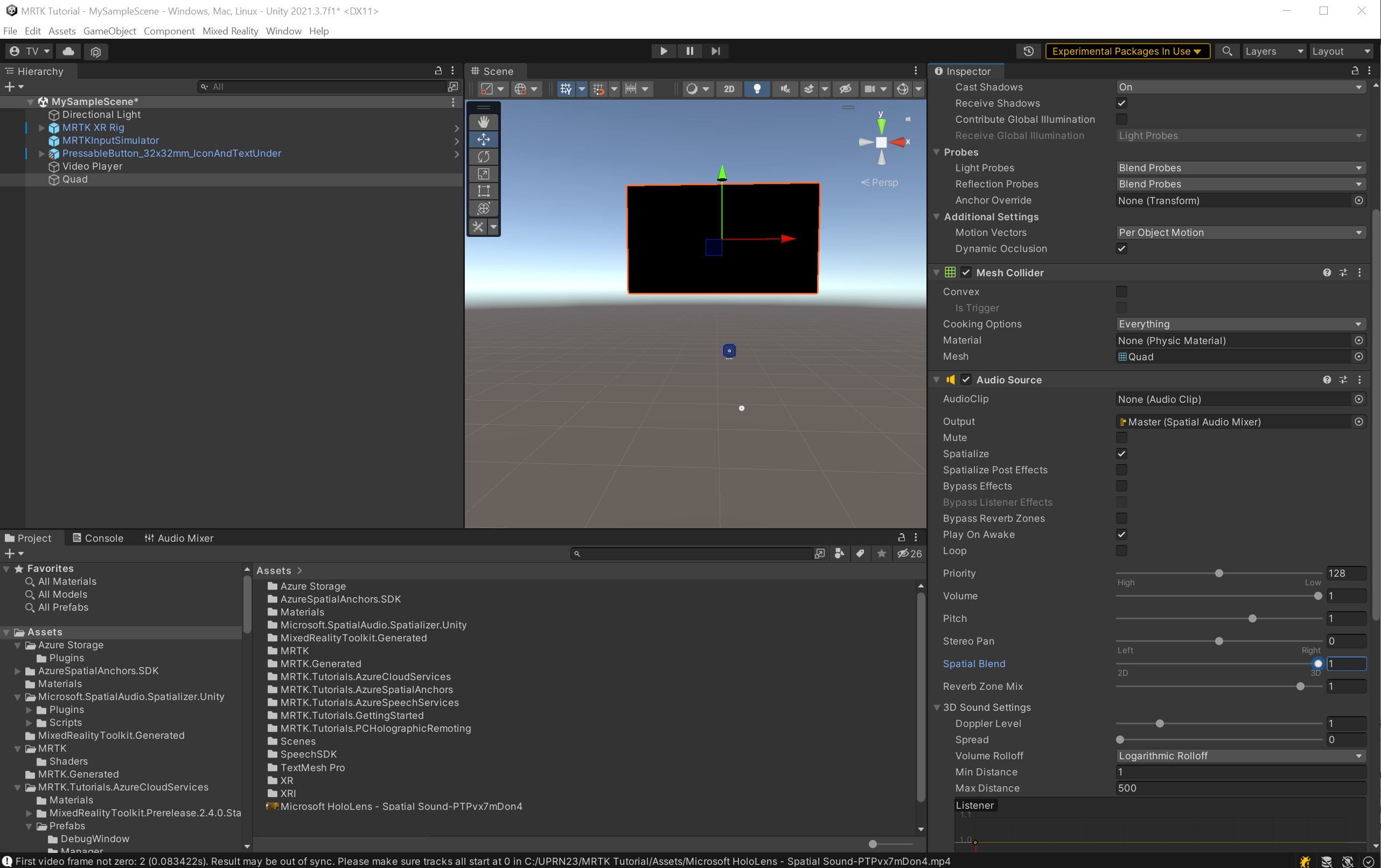1381x868 pixels.
Task: Enable Convex on the Mesh Collider
Action: tap(1122, 291)
